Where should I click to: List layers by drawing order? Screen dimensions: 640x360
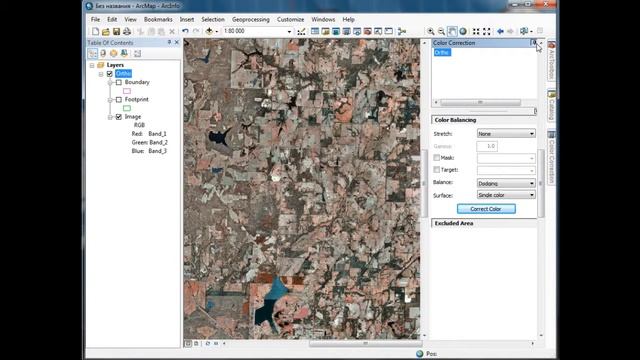[x=93, y=53]
